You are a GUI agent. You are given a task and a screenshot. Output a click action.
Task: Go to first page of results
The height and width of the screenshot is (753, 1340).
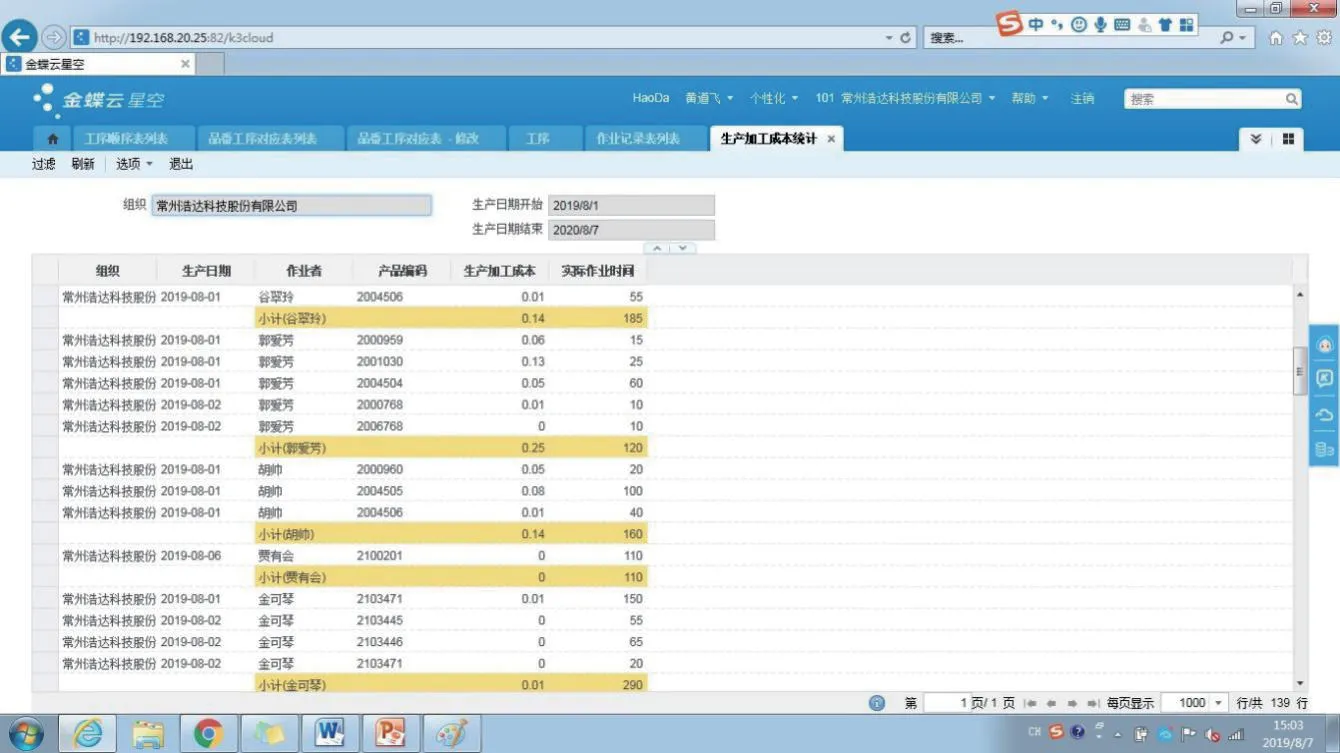point(1031,703)
